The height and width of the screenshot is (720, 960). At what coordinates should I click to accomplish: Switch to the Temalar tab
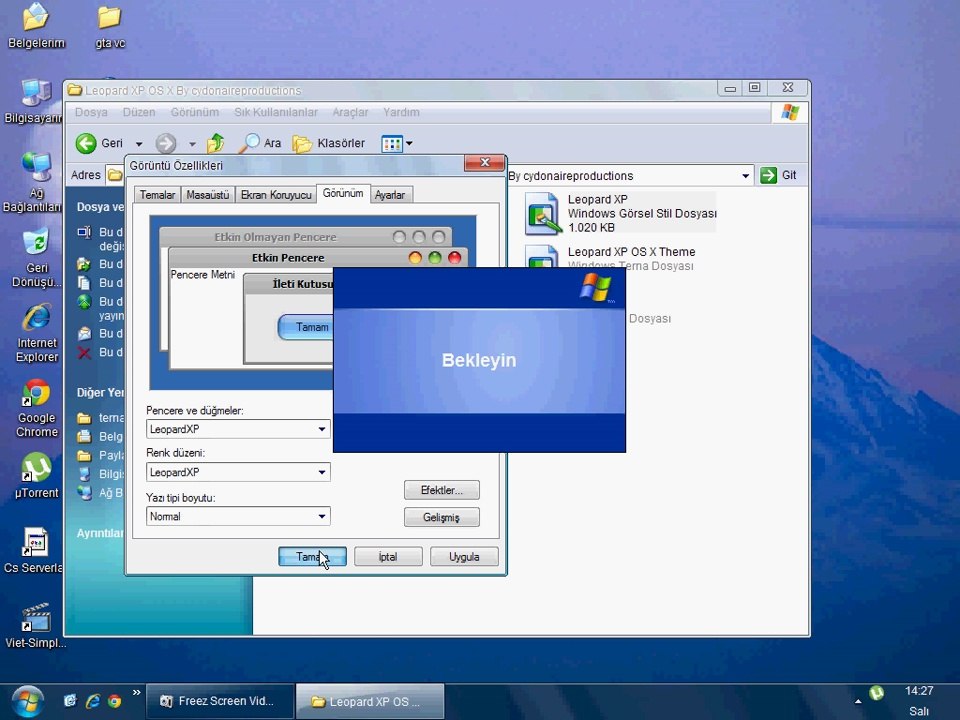[157, 195]
